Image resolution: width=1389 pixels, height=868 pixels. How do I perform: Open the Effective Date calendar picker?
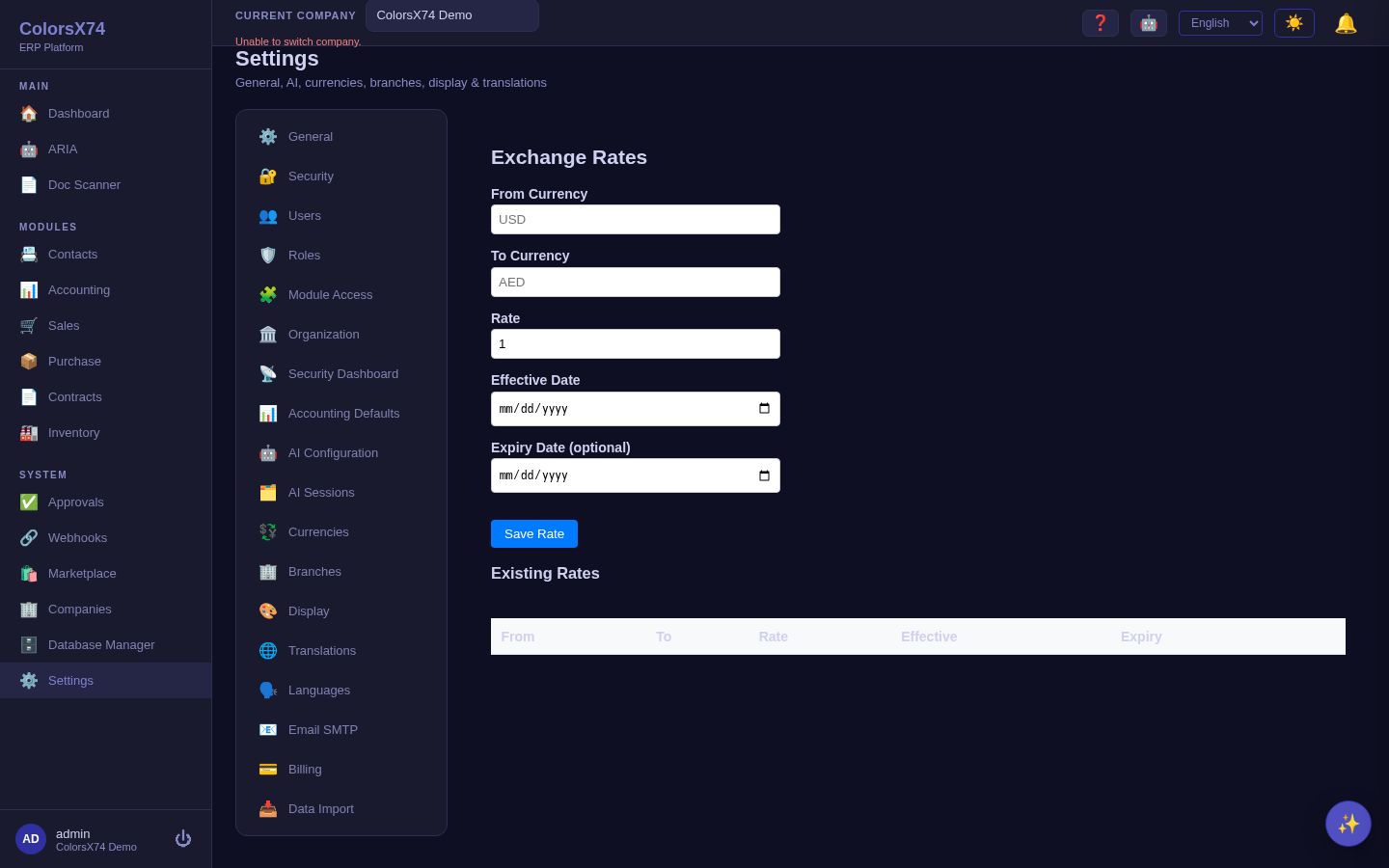point(764,409)
